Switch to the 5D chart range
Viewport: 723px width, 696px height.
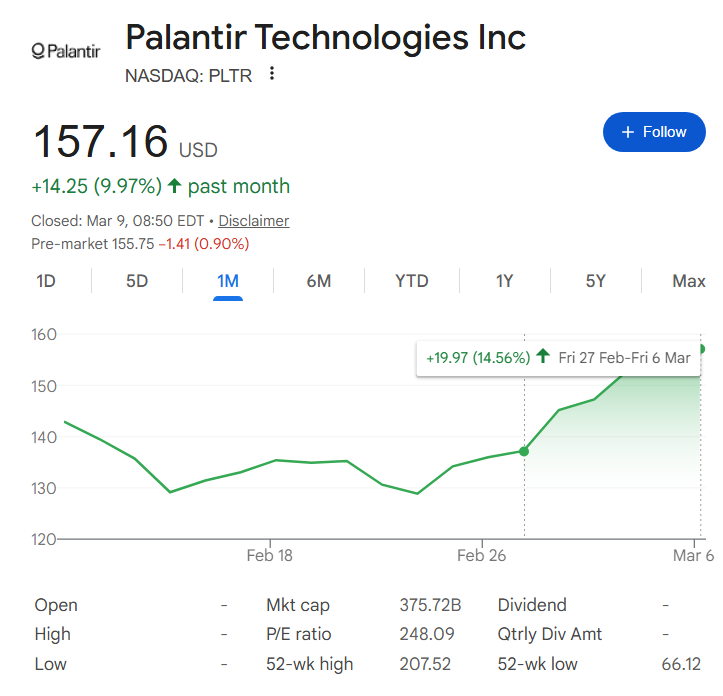point(137,281)
